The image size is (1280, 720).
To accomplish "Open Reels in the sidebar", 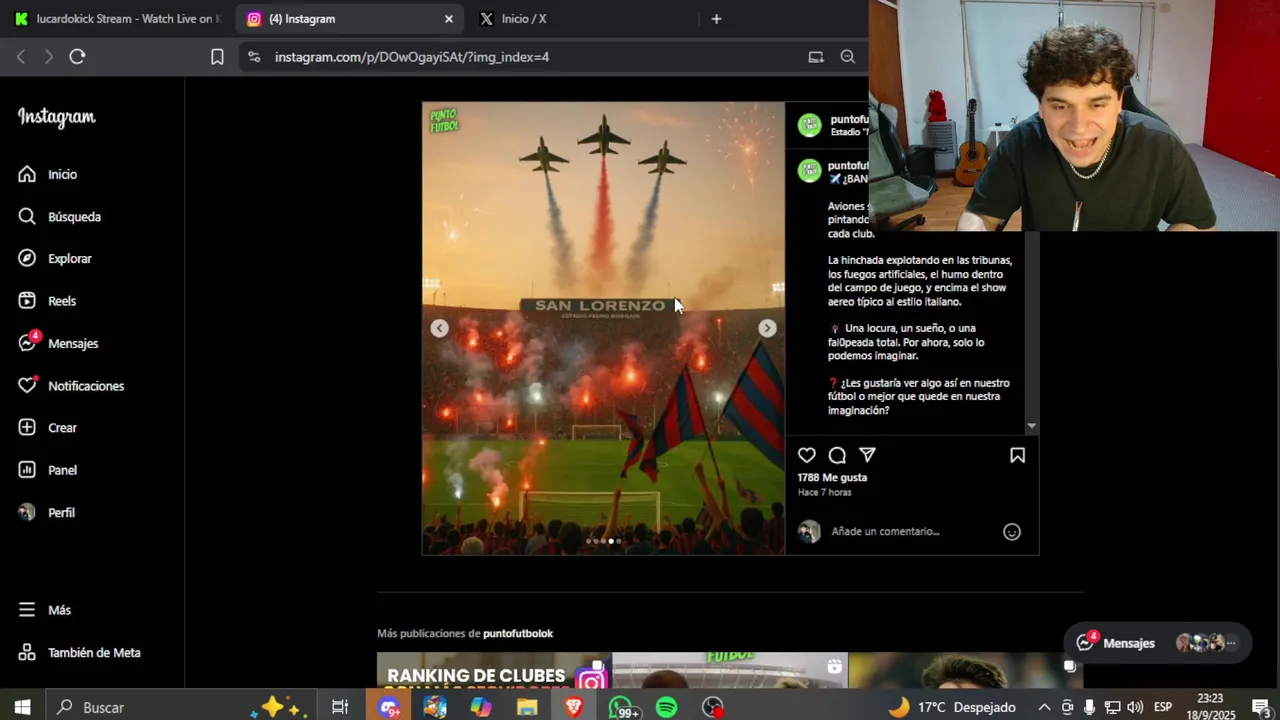I will pos(47,301).
